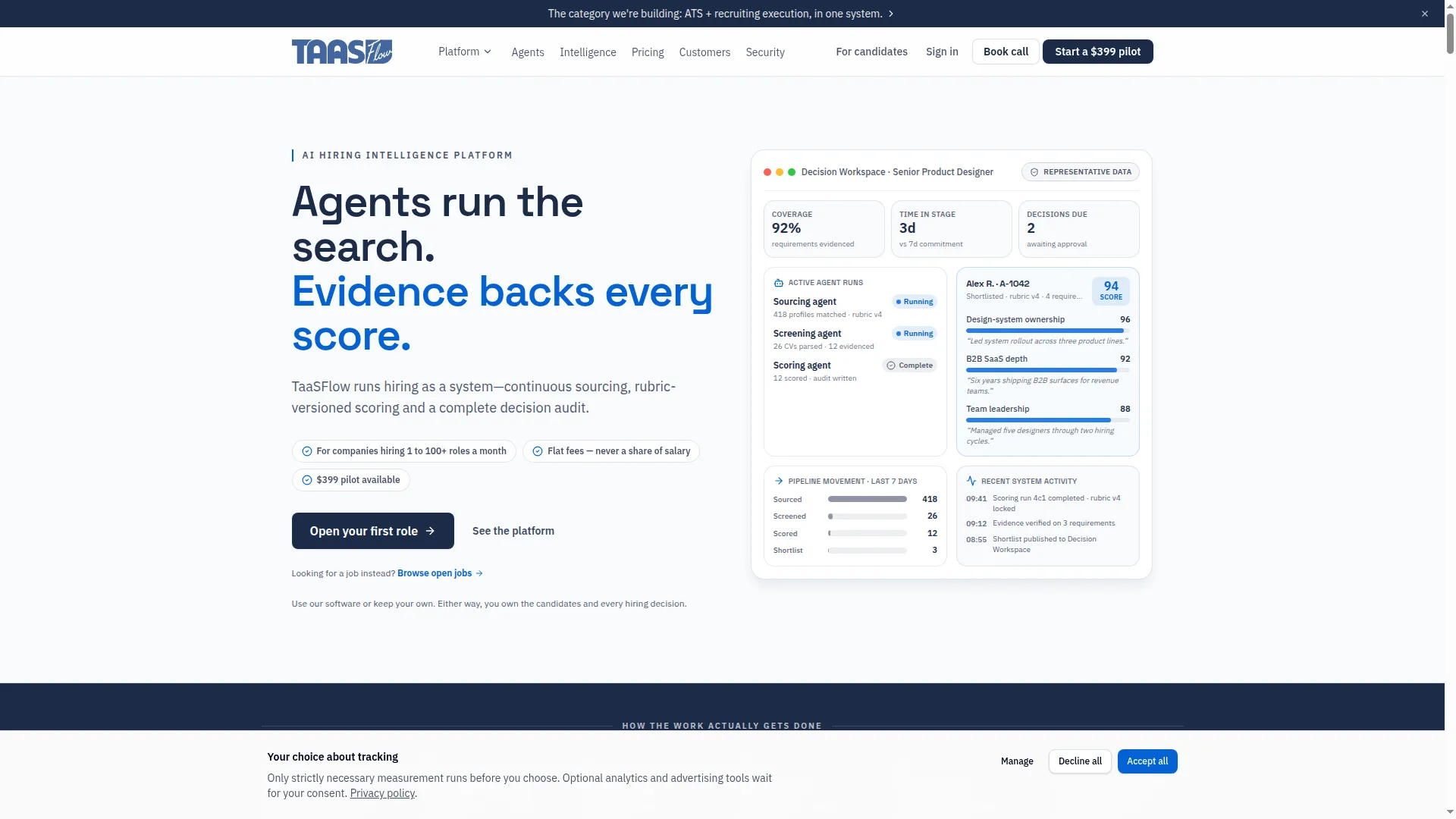Click Manage in the tracking banner

(1017, 761)
